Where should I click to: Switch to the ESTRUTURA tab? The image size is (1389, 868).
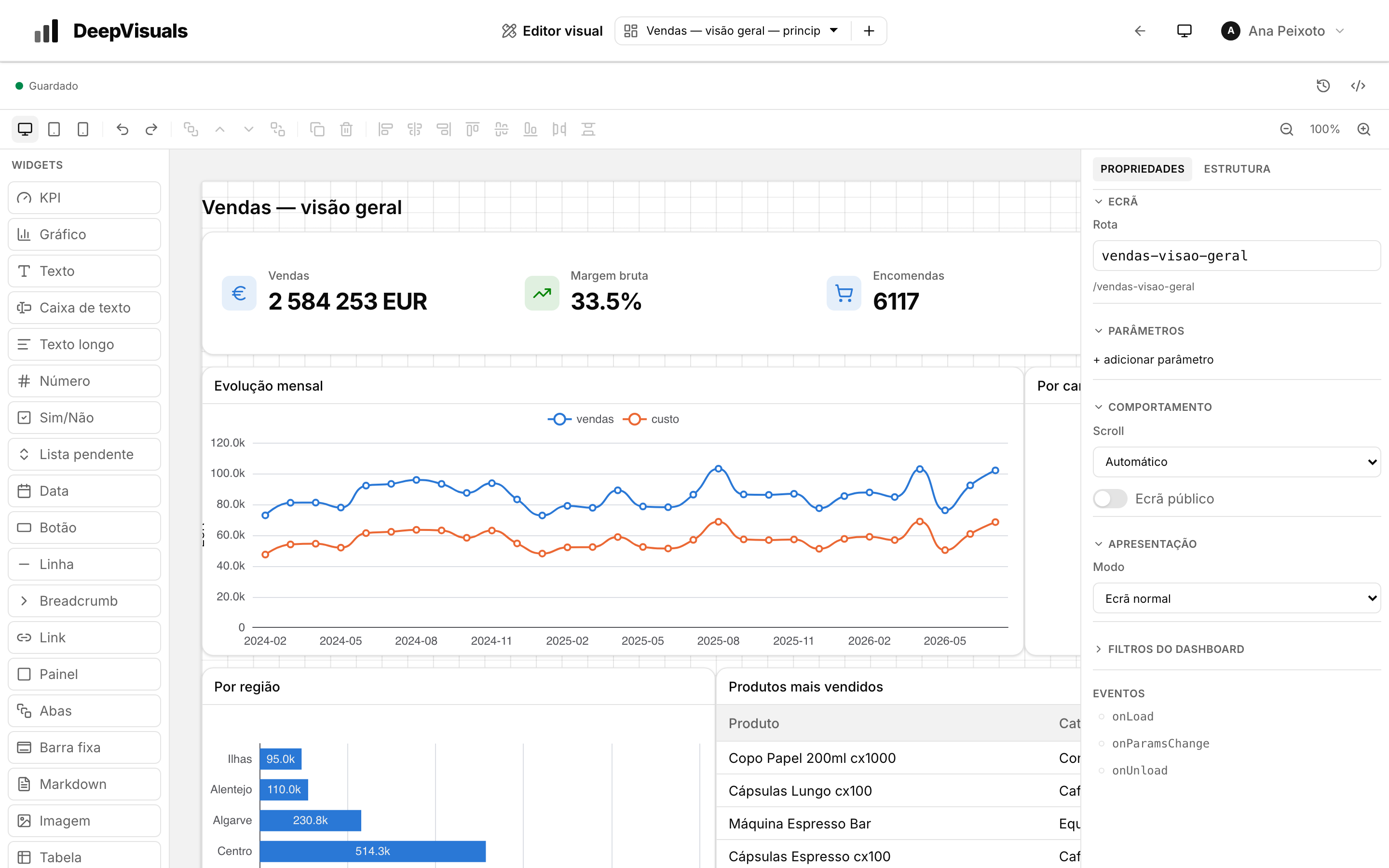coord(1237,169)
